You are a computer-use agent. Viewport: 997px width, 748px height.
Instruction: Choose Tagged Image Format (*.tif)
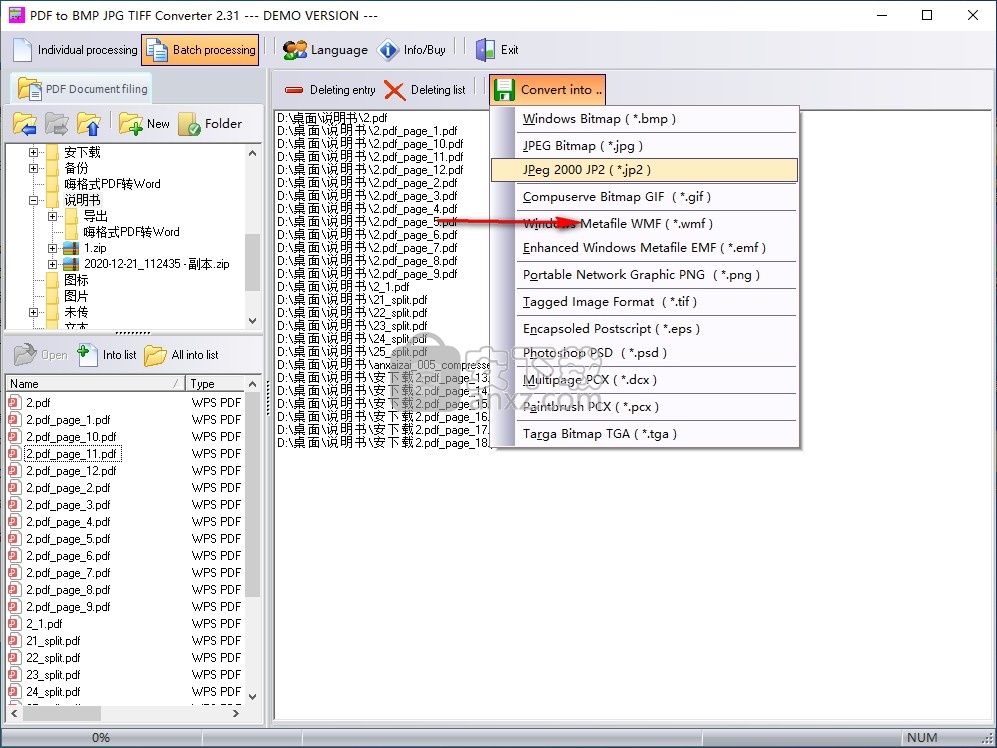(x=643, y=301)
